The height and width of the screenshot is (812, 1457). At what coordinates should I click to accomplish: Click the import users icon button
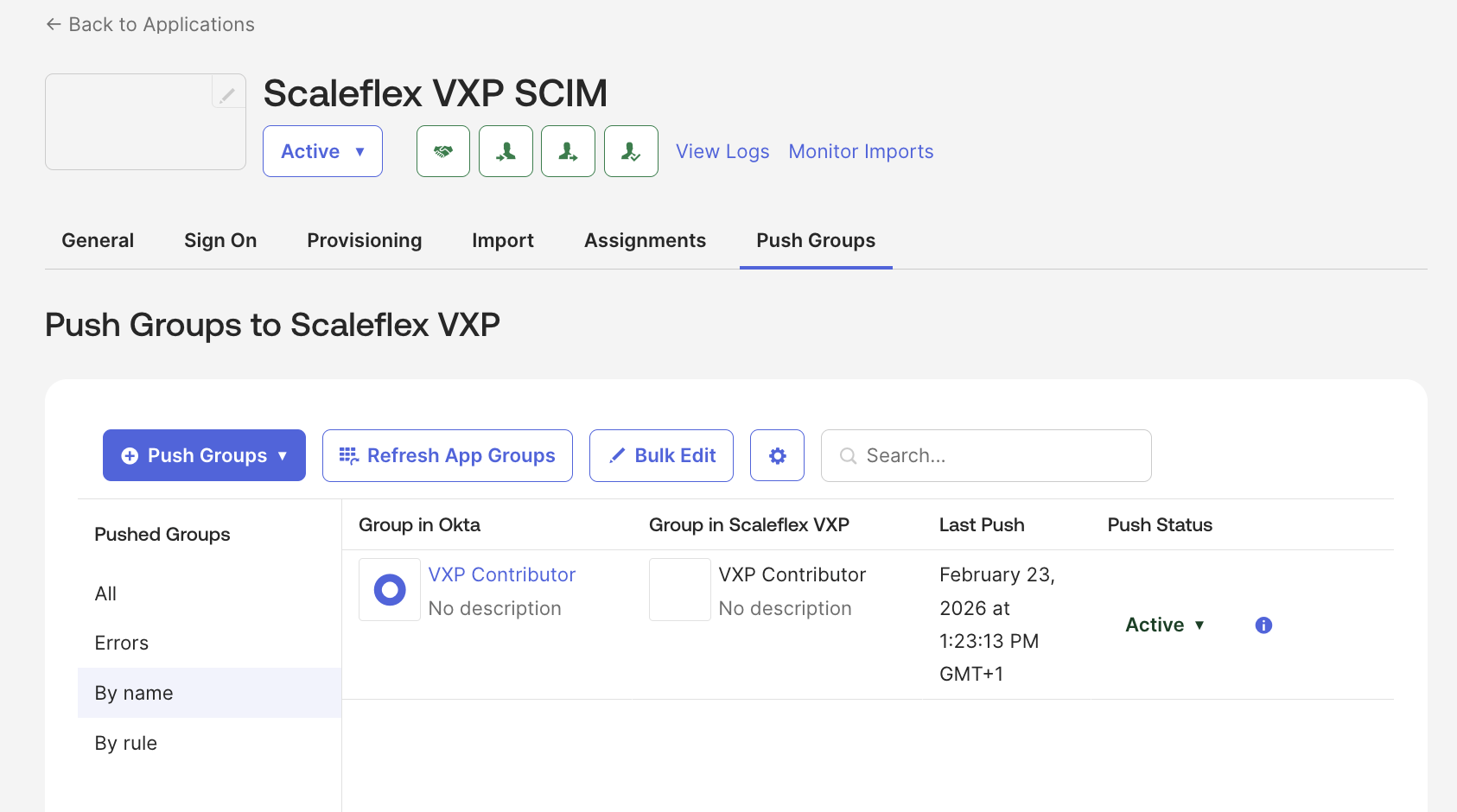(x=506, y=151)
